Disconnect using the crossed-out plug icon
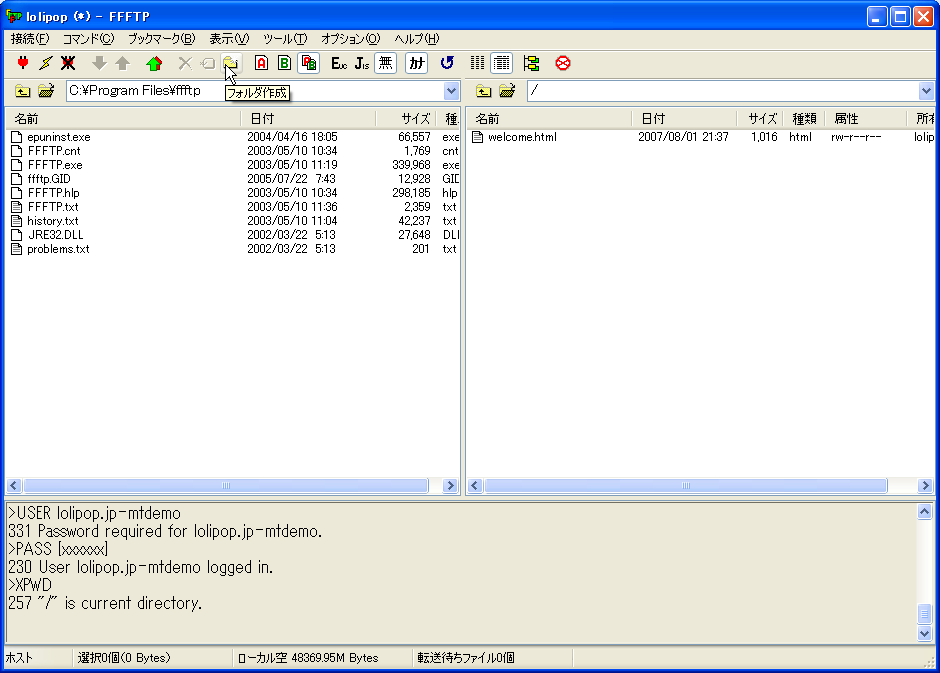The height and width of the screenshot is (673, 940). pyautogui.click(x=68, y=63)
